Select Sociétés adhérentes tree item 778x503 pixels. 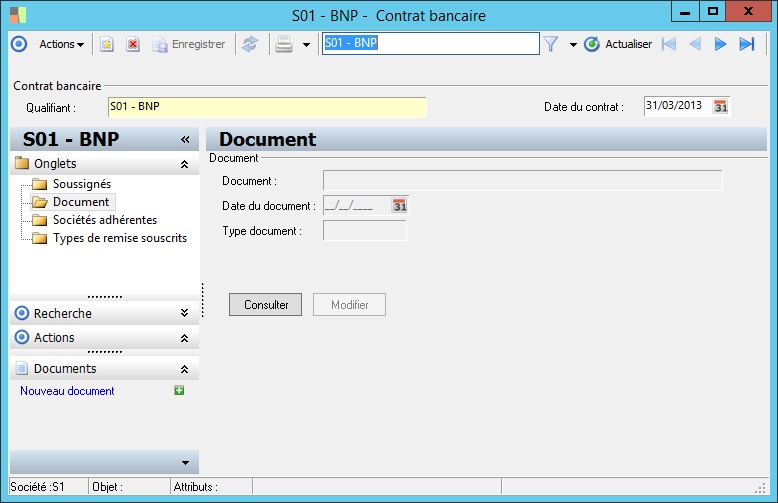105,220
